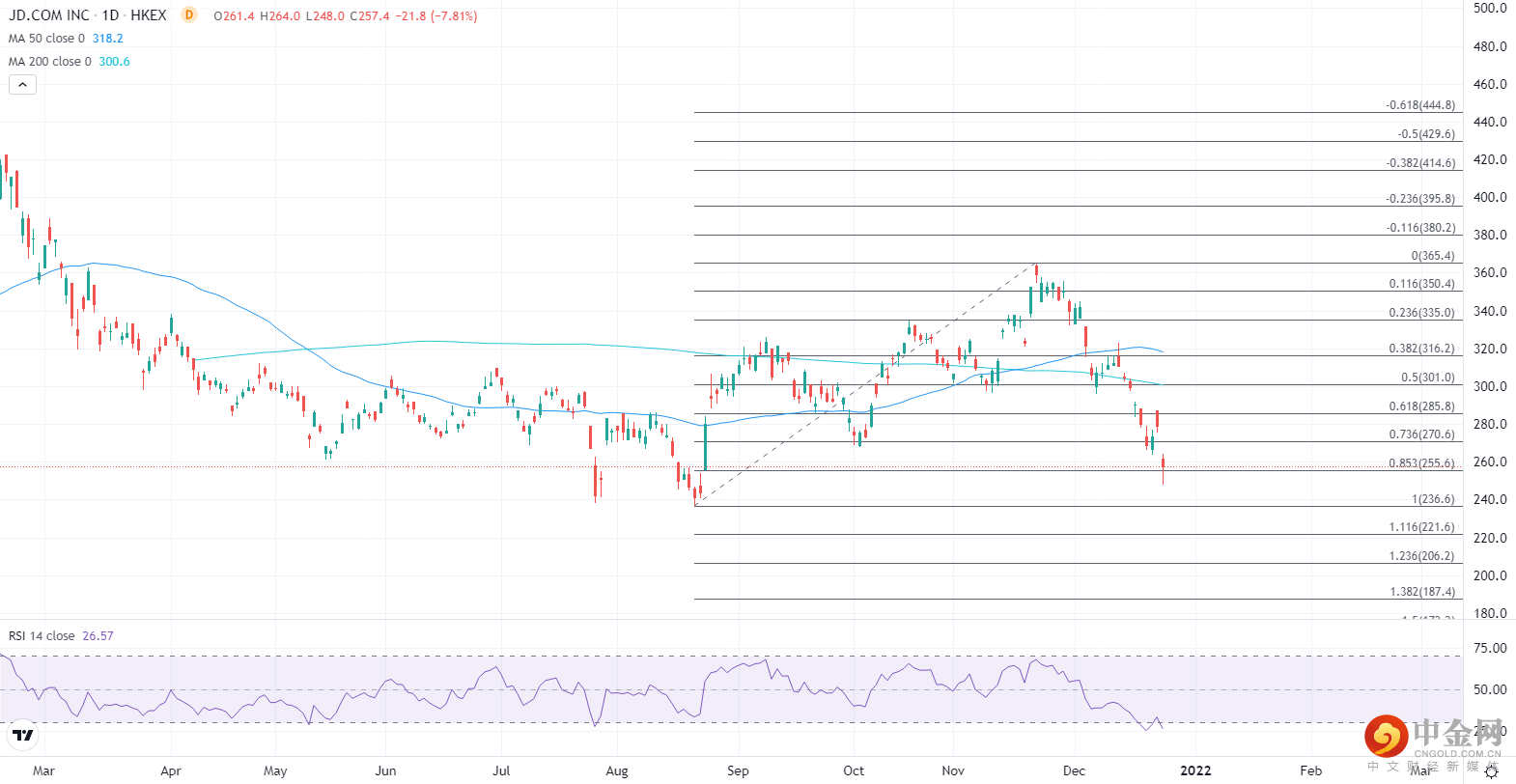Click the Apr time axis label
1516x784 pixels.
coord(171,770)
